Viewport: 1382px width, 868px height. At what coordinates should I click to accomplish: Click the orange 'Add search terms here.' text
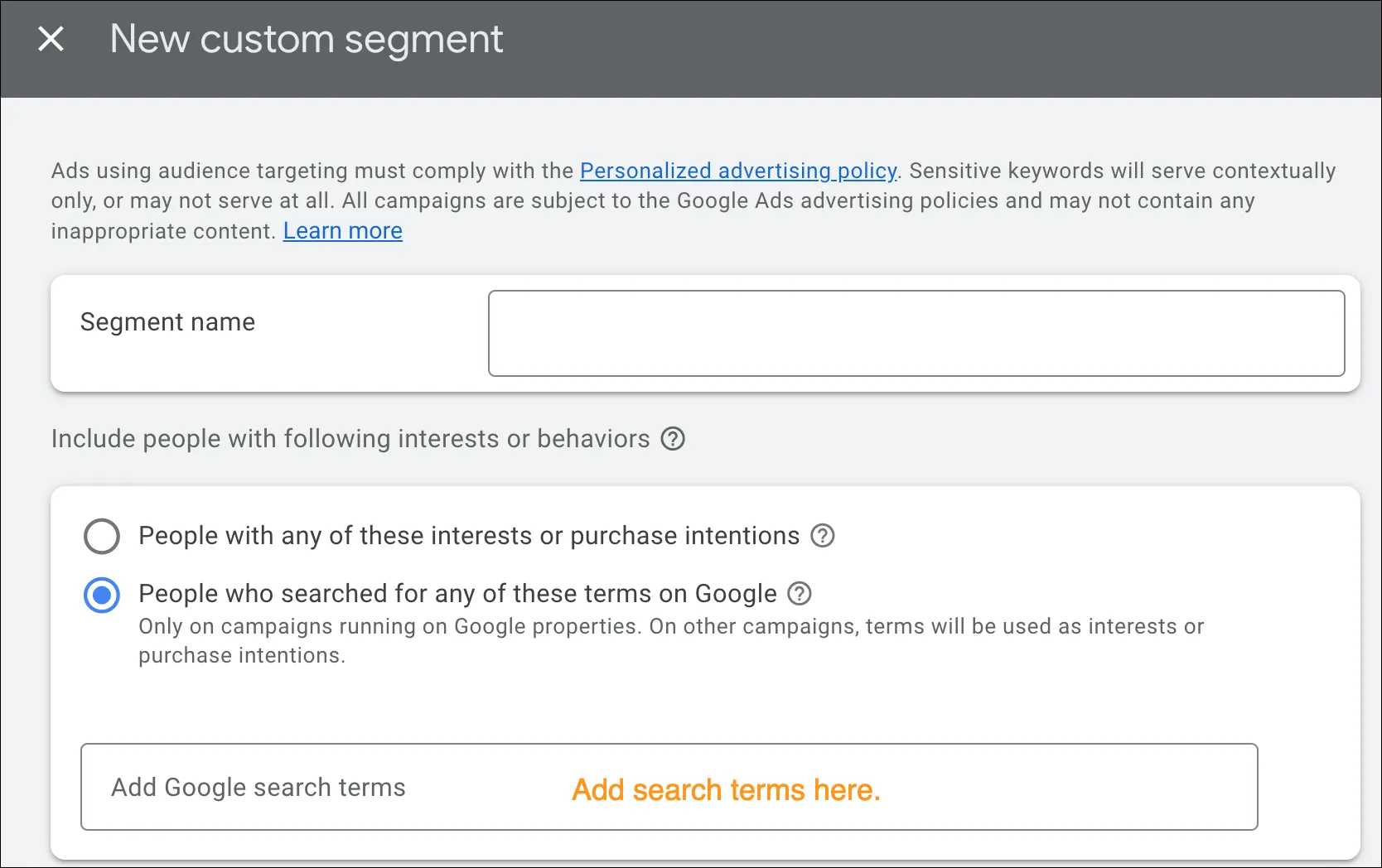click(x=726, y=790)
